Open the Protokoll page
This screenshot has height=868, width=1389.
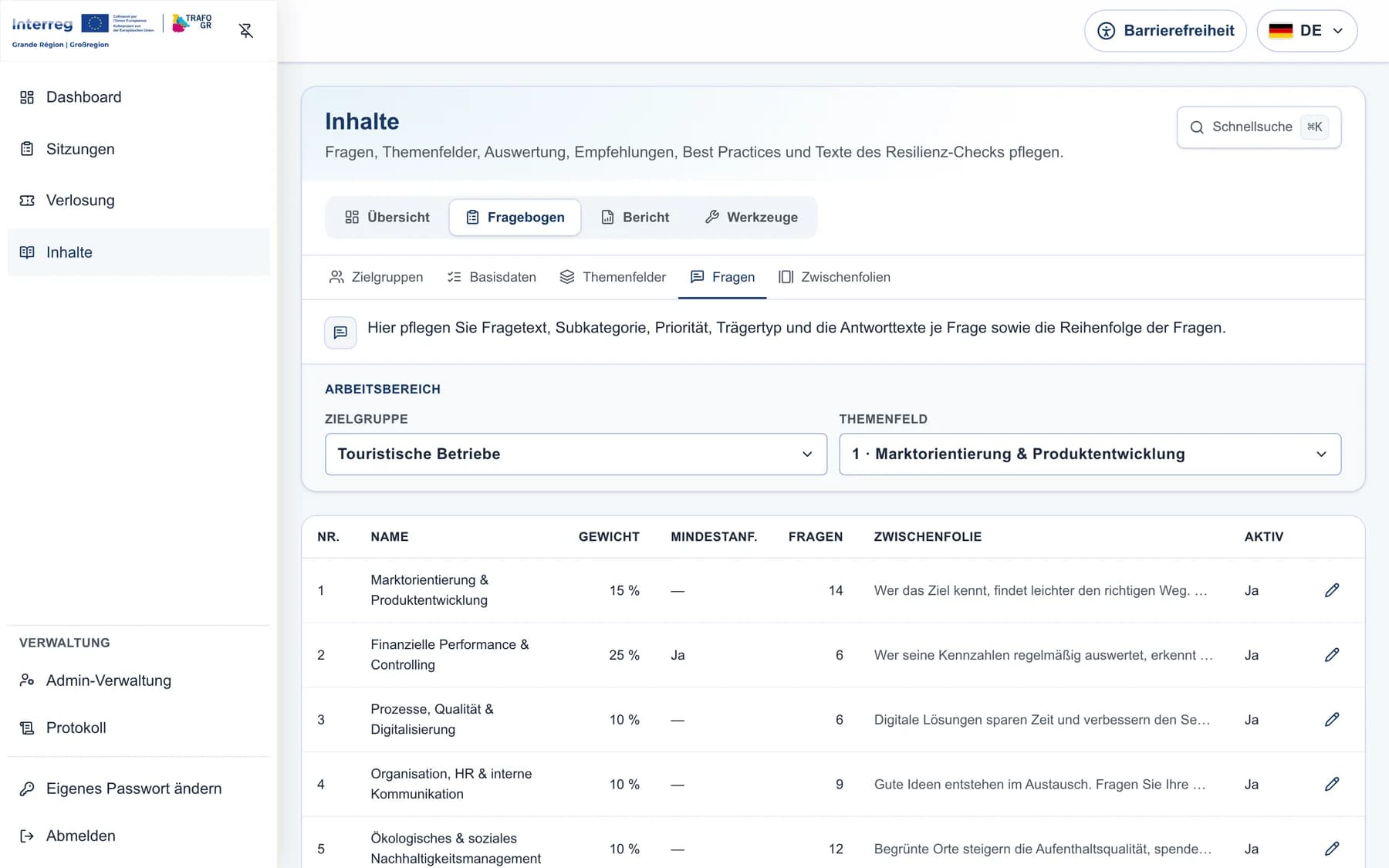(139, 728)
